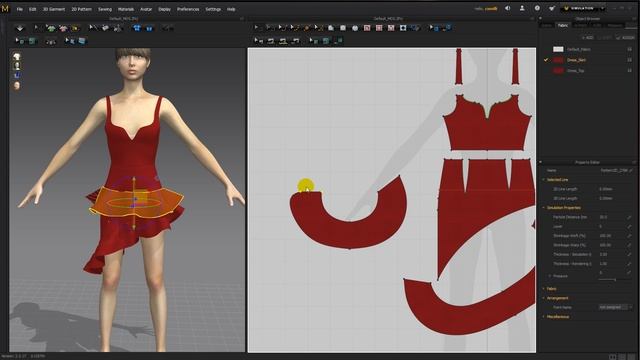
Task: Open the File menu
Action: (20, 9)
